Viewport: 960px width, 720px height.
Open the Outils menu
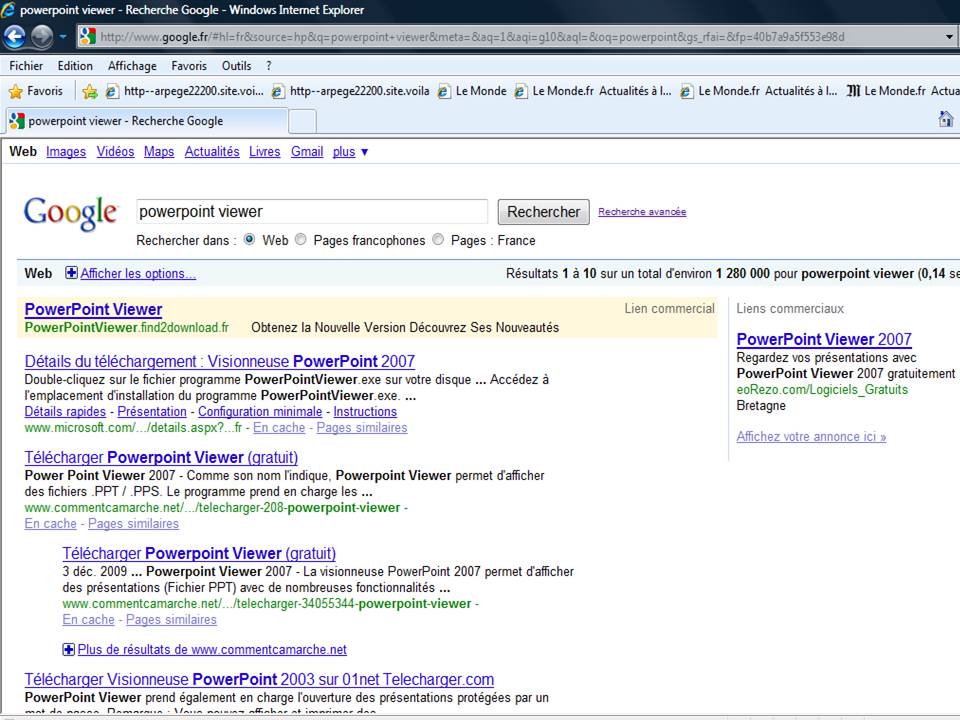pyautogui.click(x=236, y=66)
